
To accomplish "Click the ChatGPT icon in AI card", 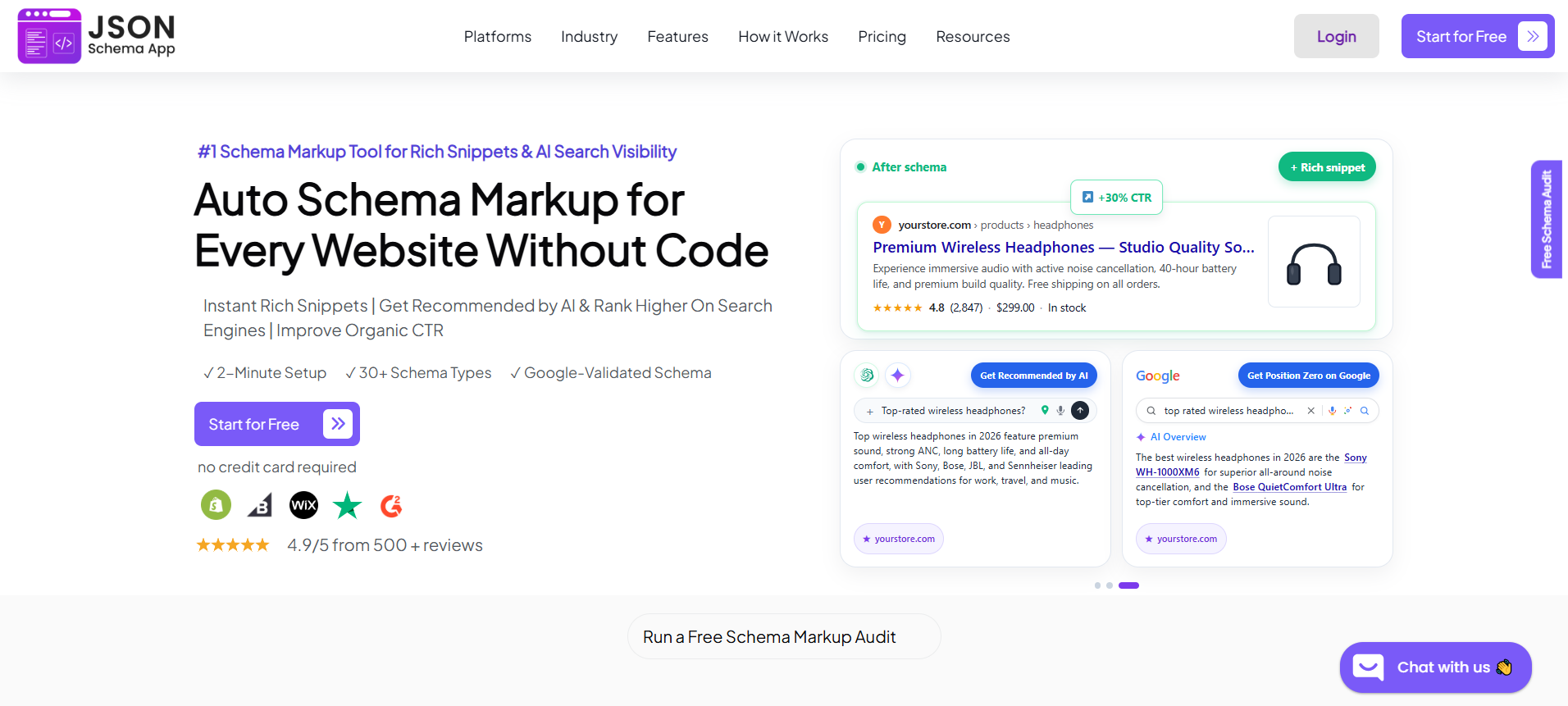I will (x=867, y=376).
